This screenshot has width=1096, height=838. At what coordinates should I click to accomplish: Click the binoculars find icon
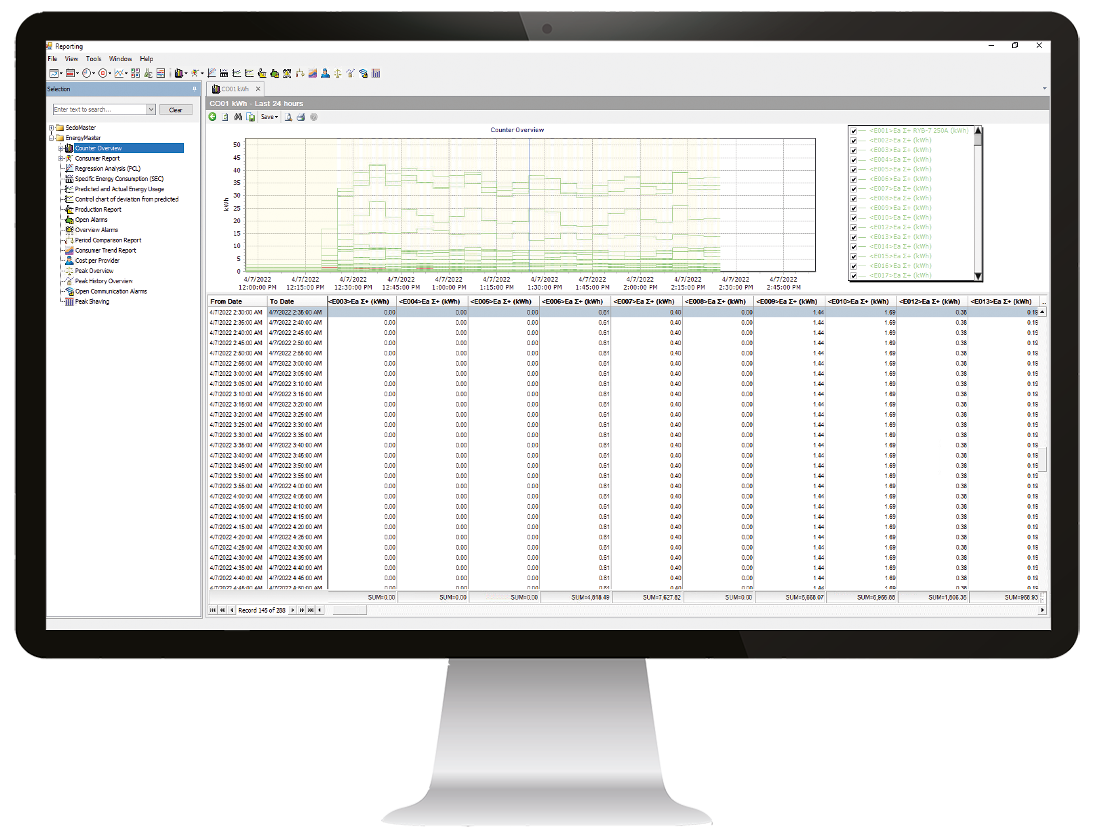point(238,117)
